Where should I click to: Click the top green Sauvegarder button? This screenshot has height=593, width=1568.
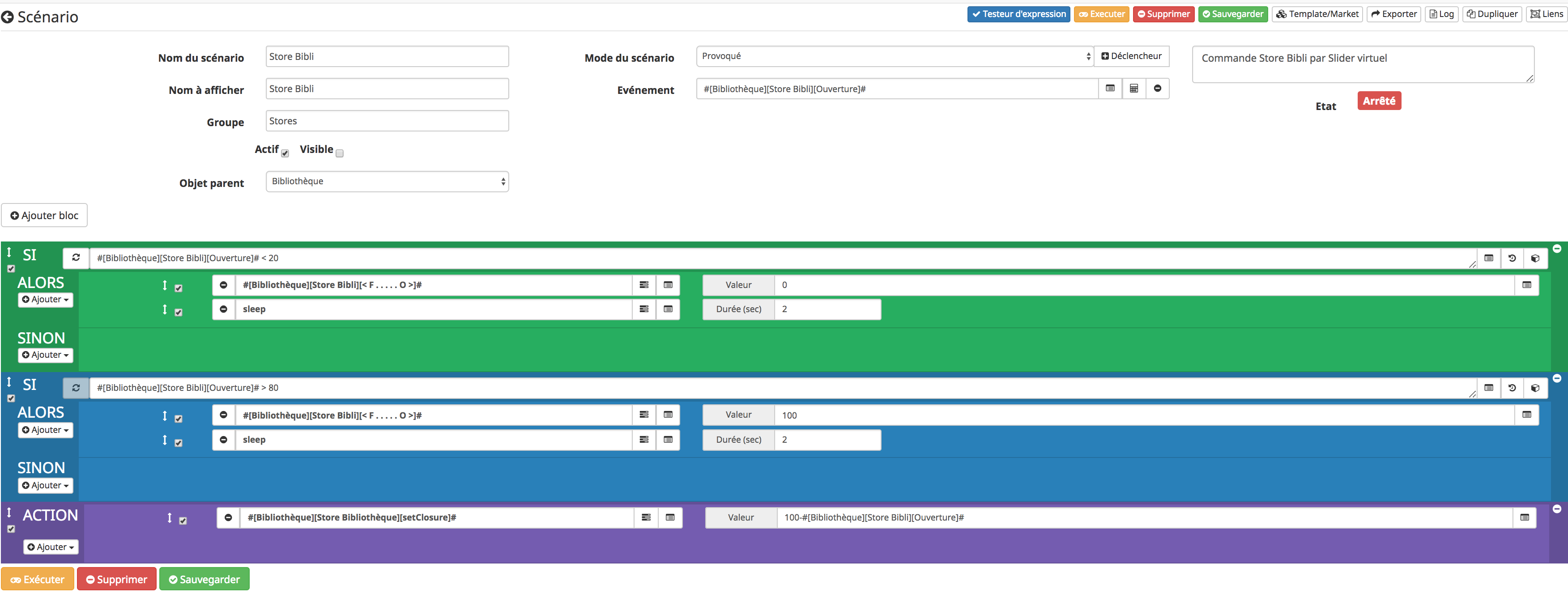(x=1233, y=14)
